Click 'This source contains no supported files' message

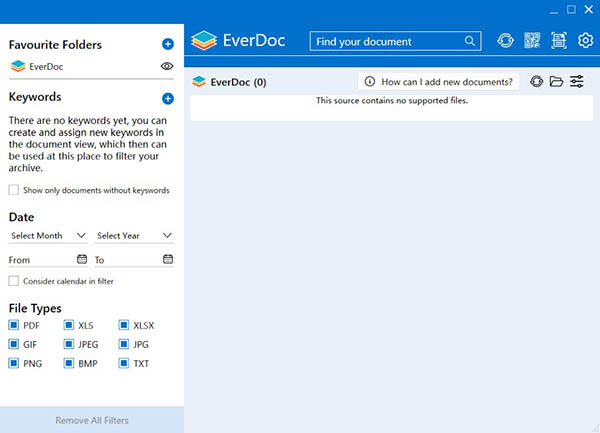[x=392, y=101]
